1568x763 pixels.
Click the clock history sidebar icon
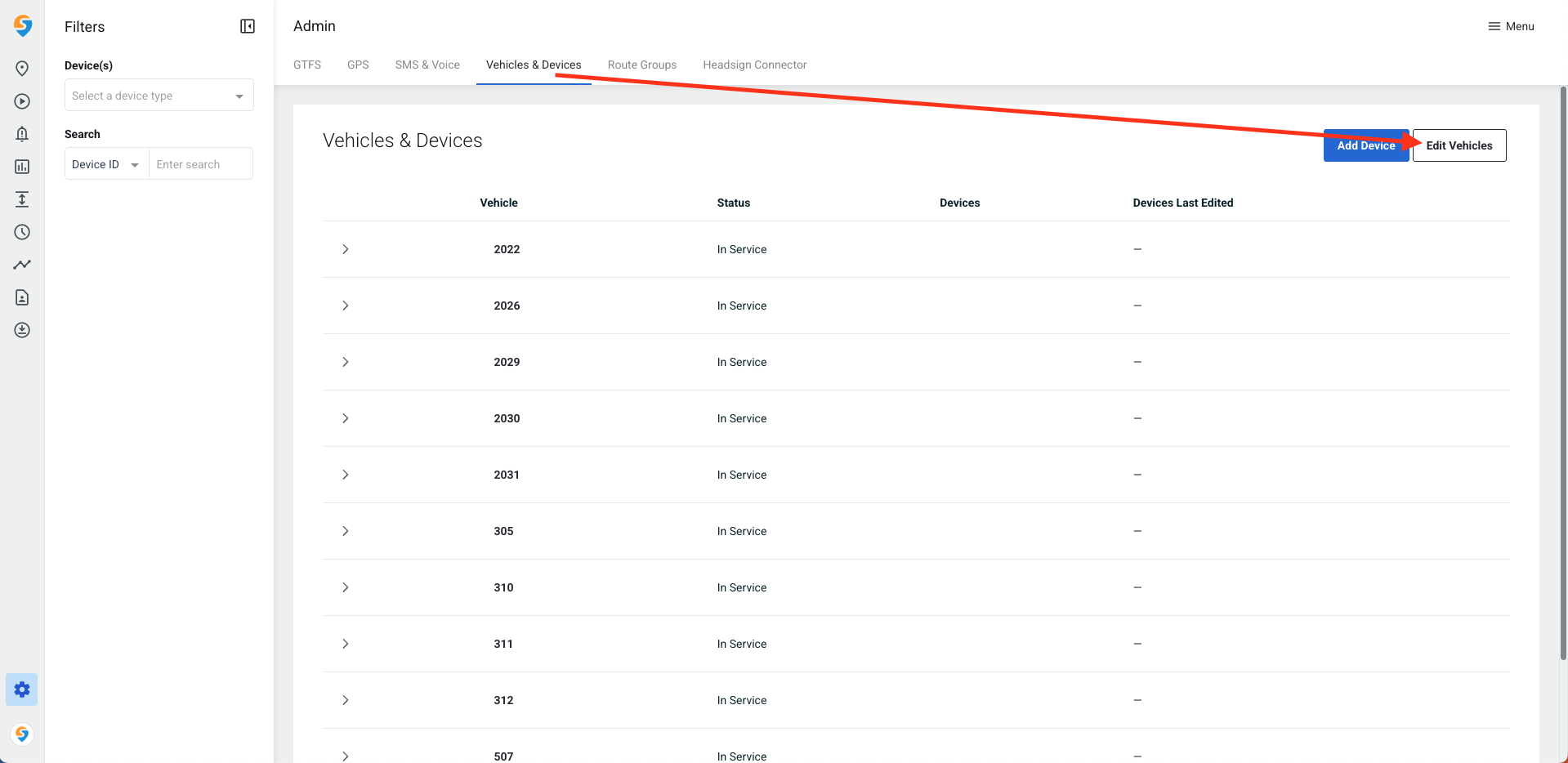(22, 232)
